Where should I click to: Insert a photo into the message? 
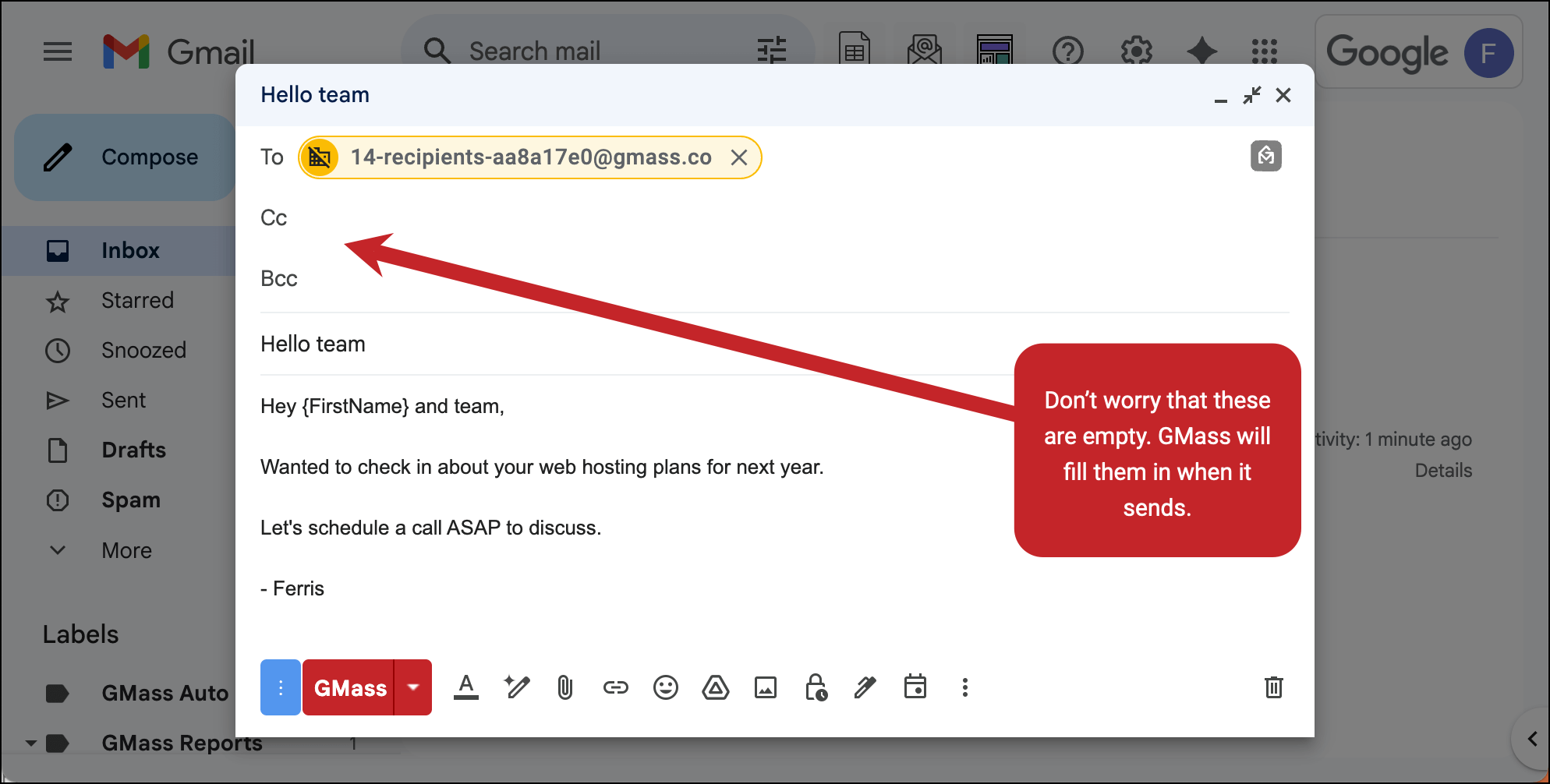pyautogui.click(x=765, y=687)
